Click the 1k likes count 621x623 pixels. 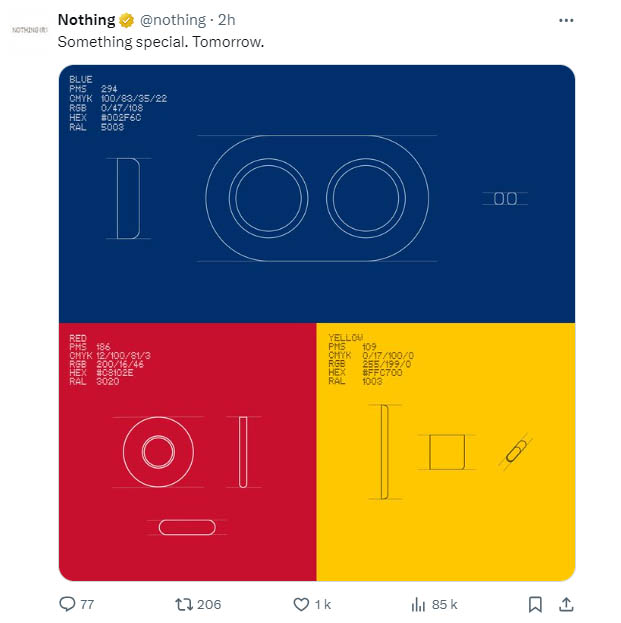click(322, 604)
